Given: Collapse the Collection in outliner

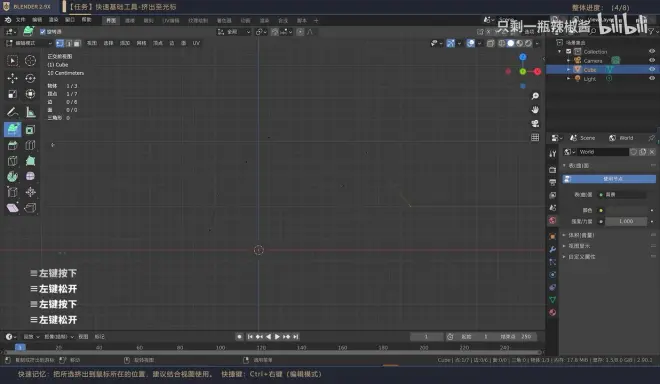Looking at the screenshot, I should pos(560,51).
